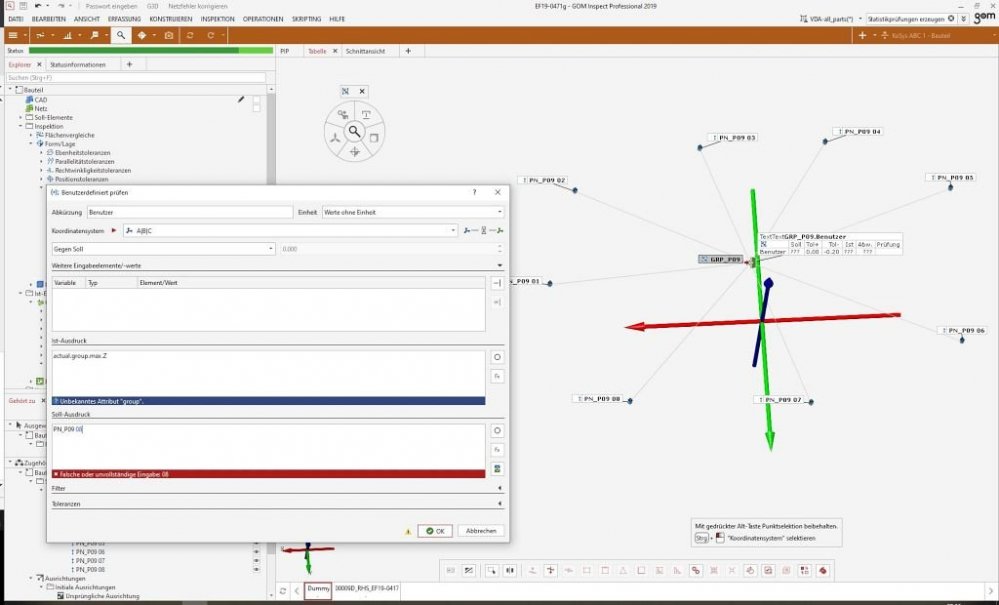The image size is (999, 605).
Task: Open the Einheit dropdown
Action: 412,212
